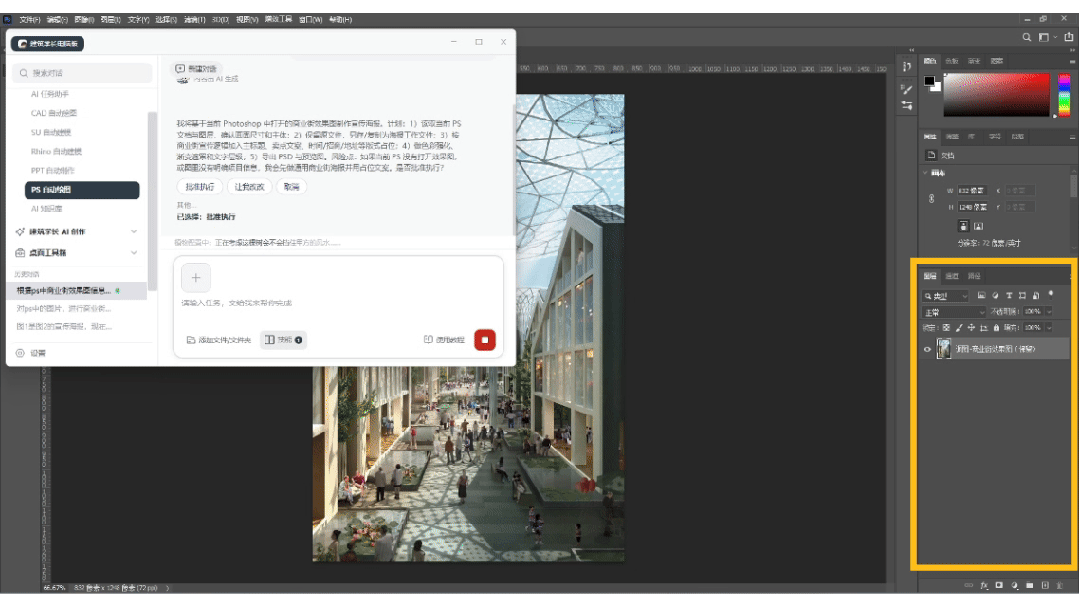Click the layer effects fx icon
This screenshot has height=607, width=1079.
(984, 586)
